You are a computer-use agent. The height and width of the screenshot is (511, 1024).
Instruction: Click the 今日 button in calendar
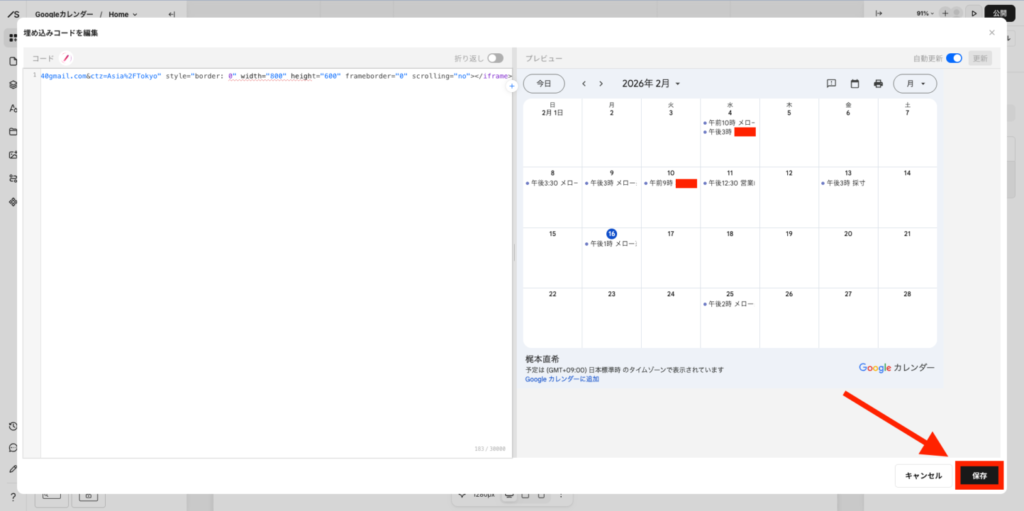click(544, 84)
